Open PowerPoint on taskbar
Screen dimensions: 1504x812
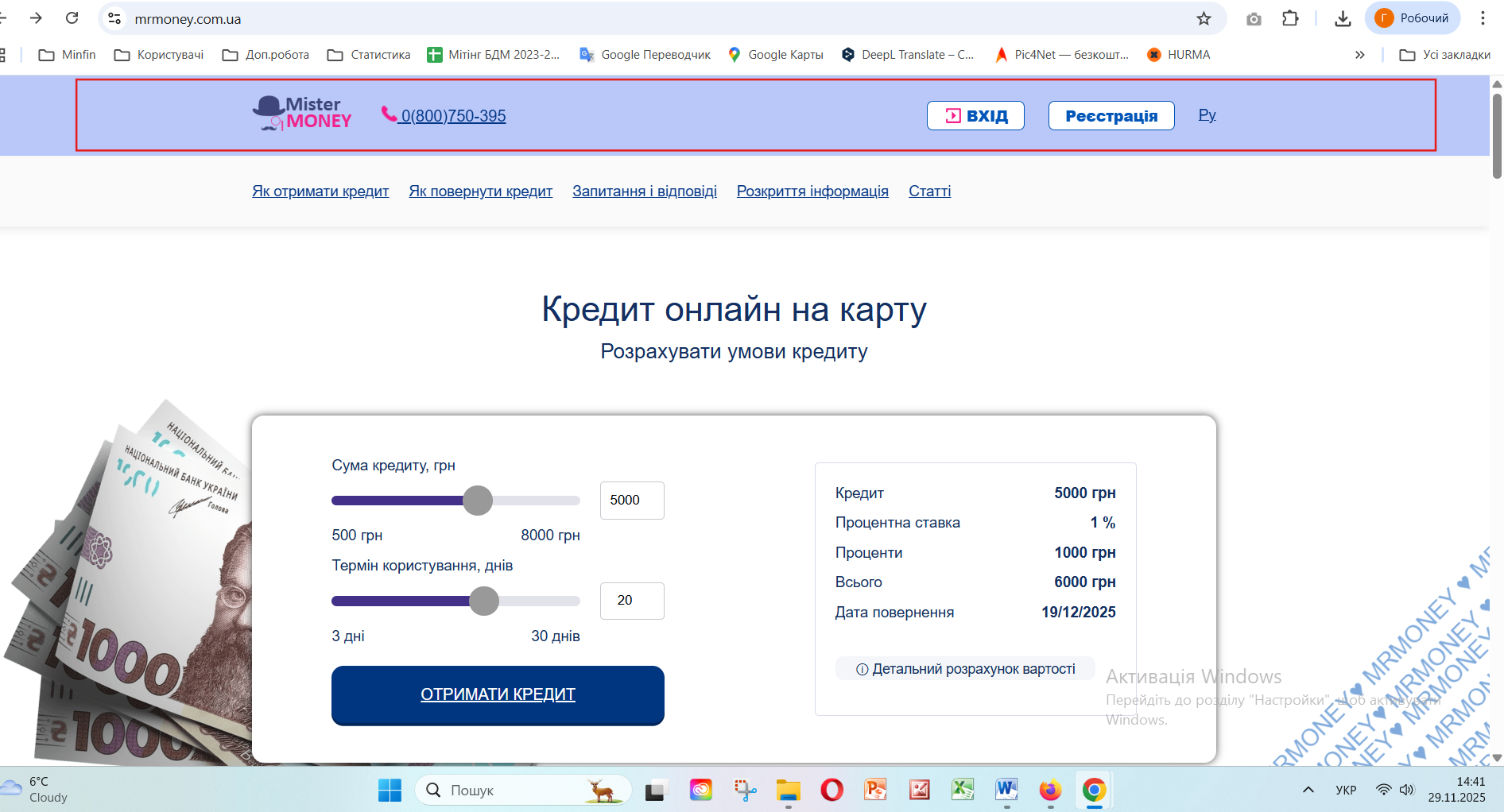(876, 790)
